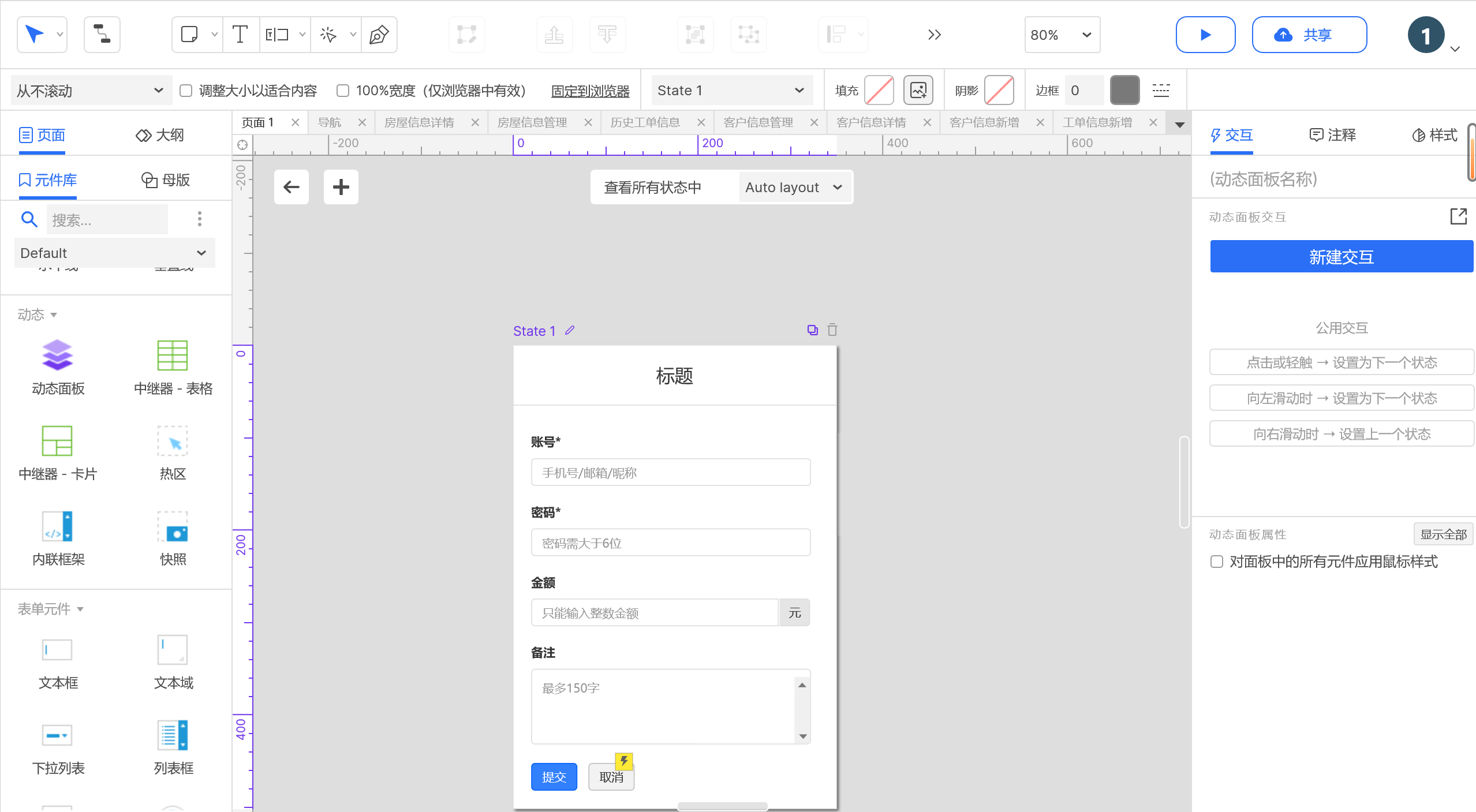
Task: Click the 固定到浏览器 link
Action: click(x=590, y=91)
